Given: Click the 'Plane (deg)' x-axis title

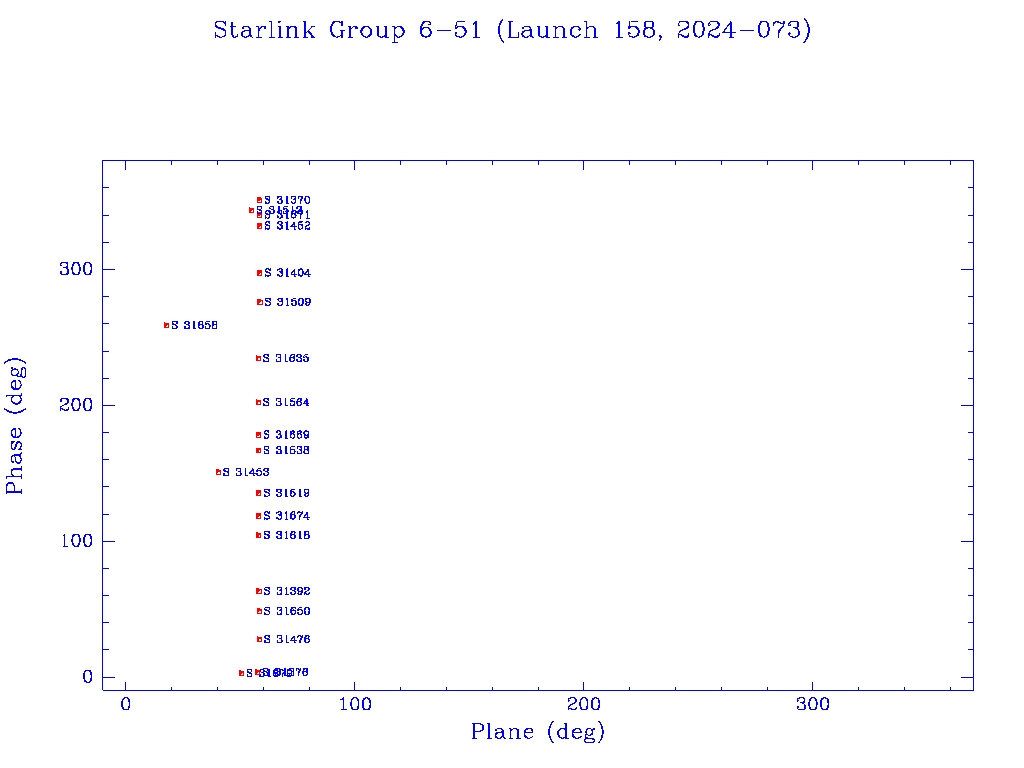Looking at the screenshot, I should 538,732.
